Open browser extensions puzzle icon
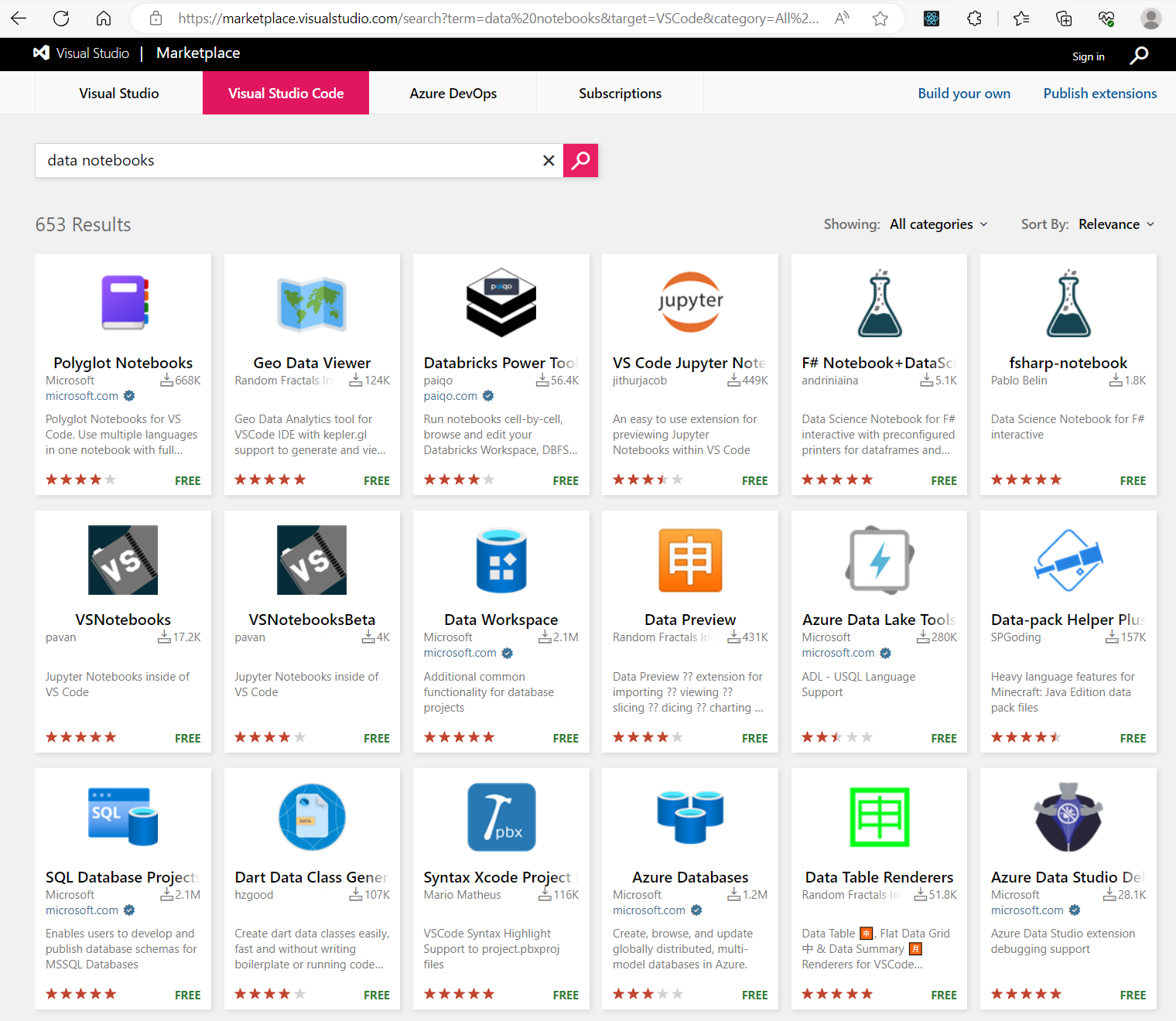1176x1021 pixels. point(975,19)
